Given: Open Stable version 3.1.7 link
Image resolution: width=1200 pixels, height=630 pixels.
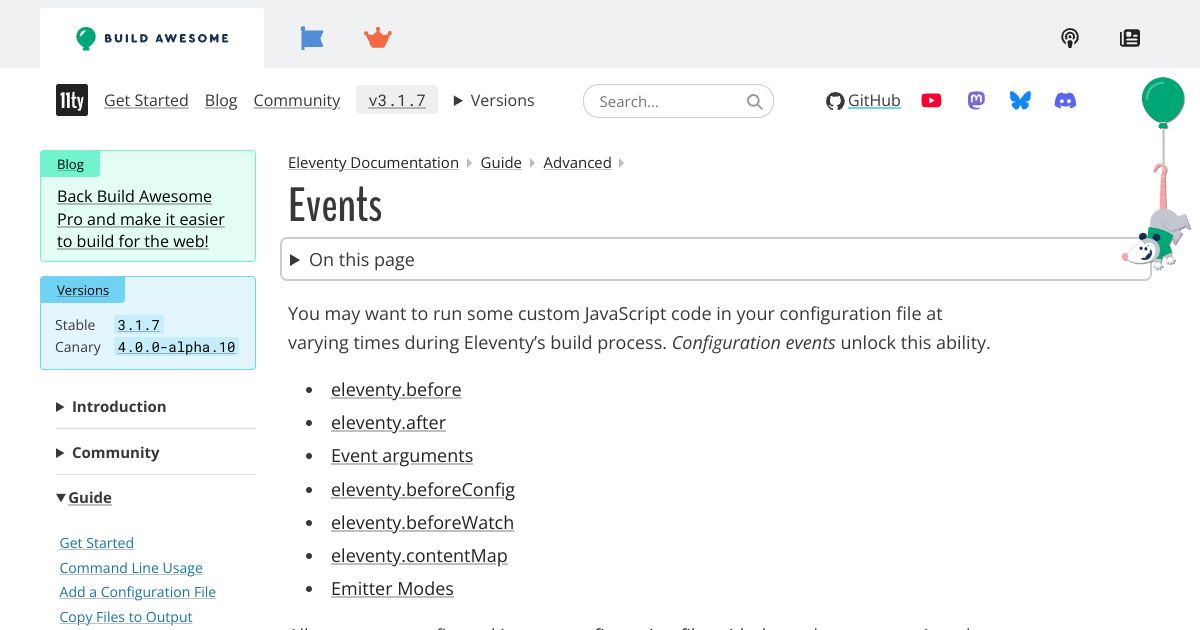Looking at the screenshot, I should pos(139,325).
